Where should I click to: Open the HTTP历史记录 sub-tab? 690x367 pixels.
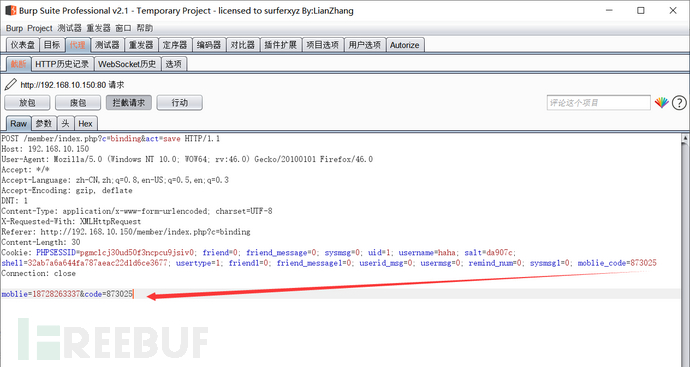point(62,64)
